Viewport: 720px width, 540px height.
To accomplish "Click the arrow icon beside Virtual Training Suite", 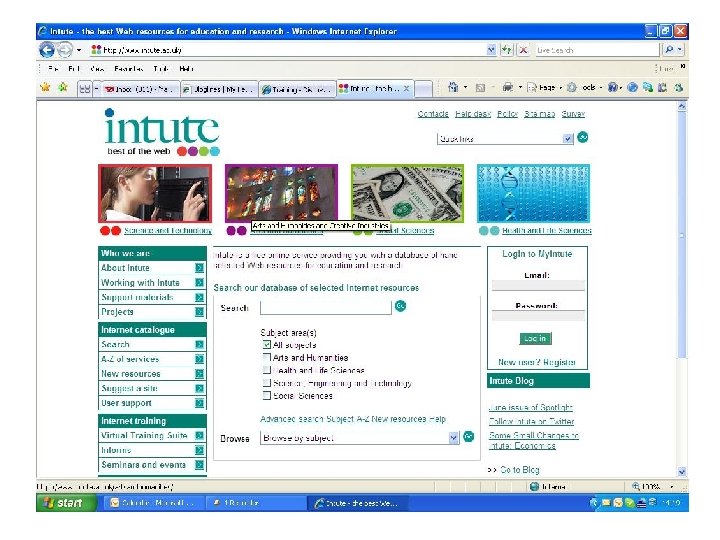I will tap(199, 435).
